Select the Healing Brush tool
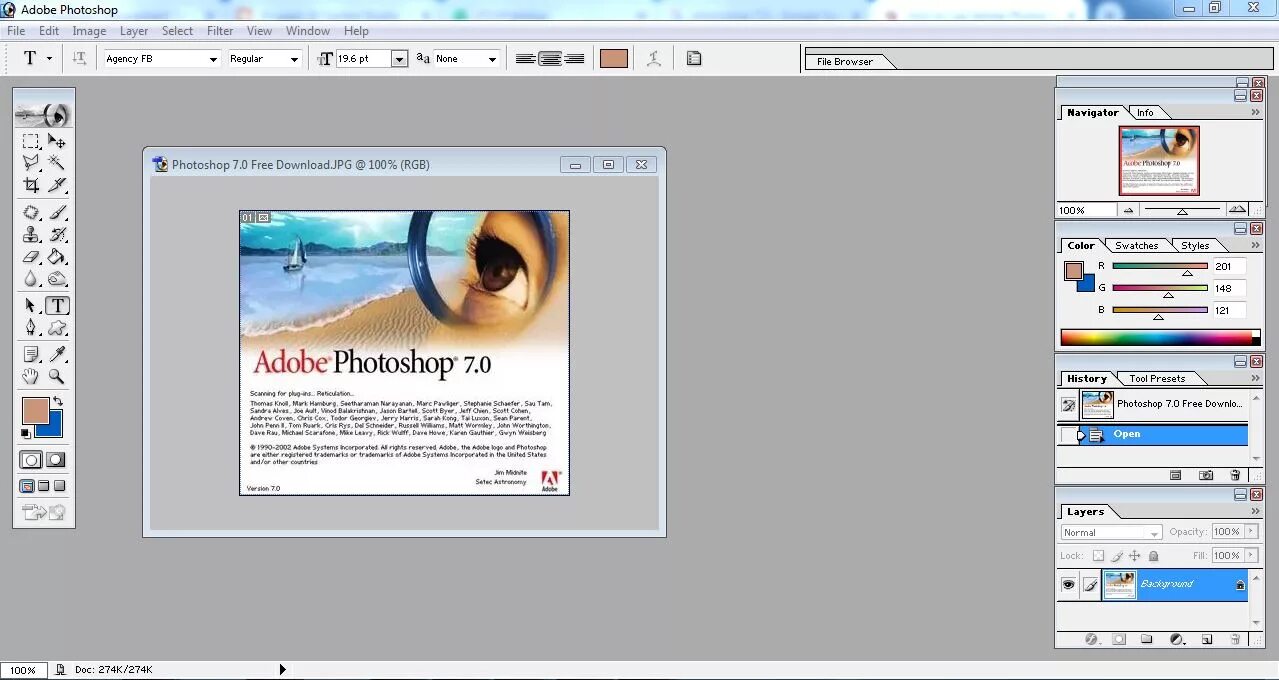 [31, 212]
